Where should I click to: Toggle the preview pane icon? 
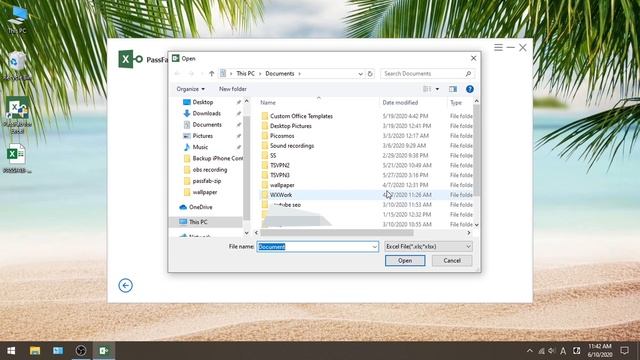coord(453,89)
